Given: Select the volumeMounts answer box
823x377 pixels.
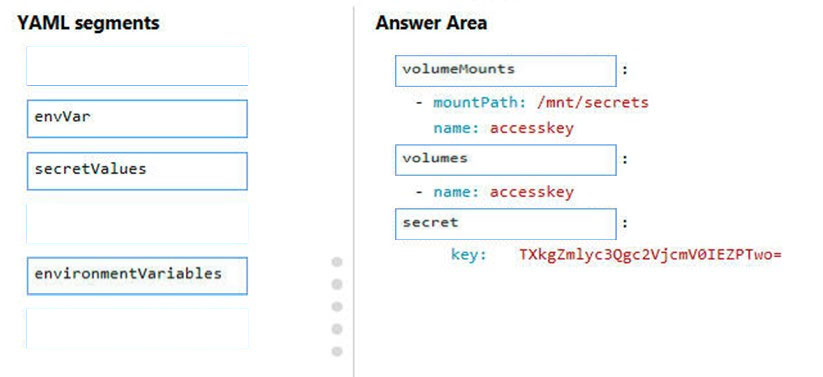Looking at the screenshot, I should coord(505,71).
